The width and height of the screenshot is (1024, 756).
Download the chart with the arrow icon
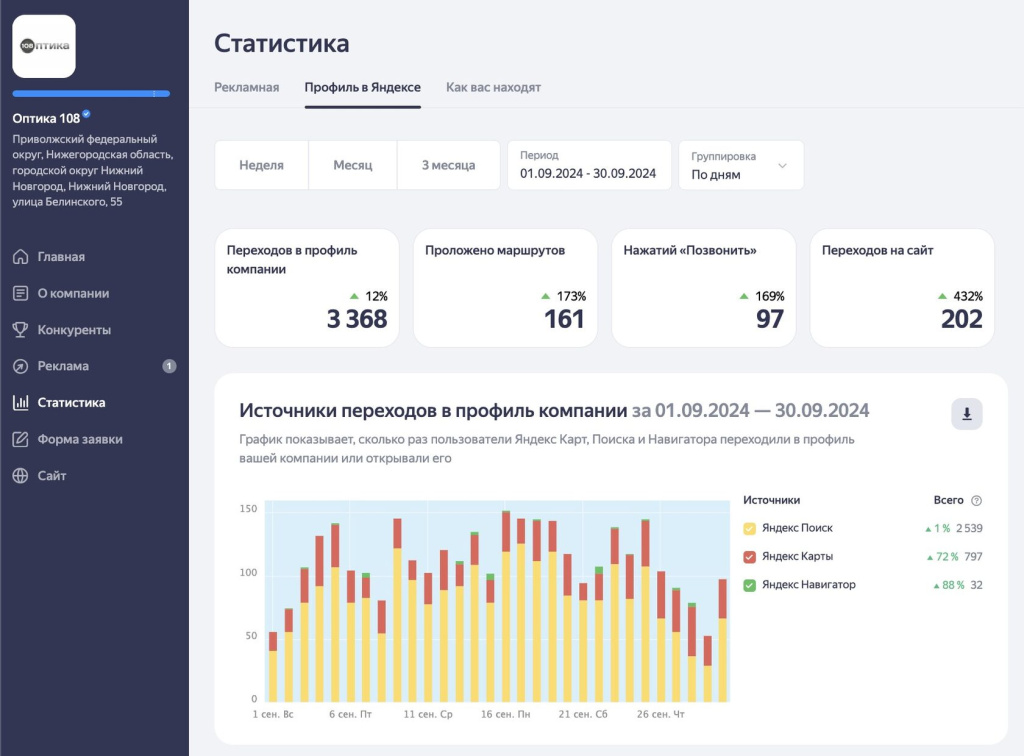coord(967,414)
